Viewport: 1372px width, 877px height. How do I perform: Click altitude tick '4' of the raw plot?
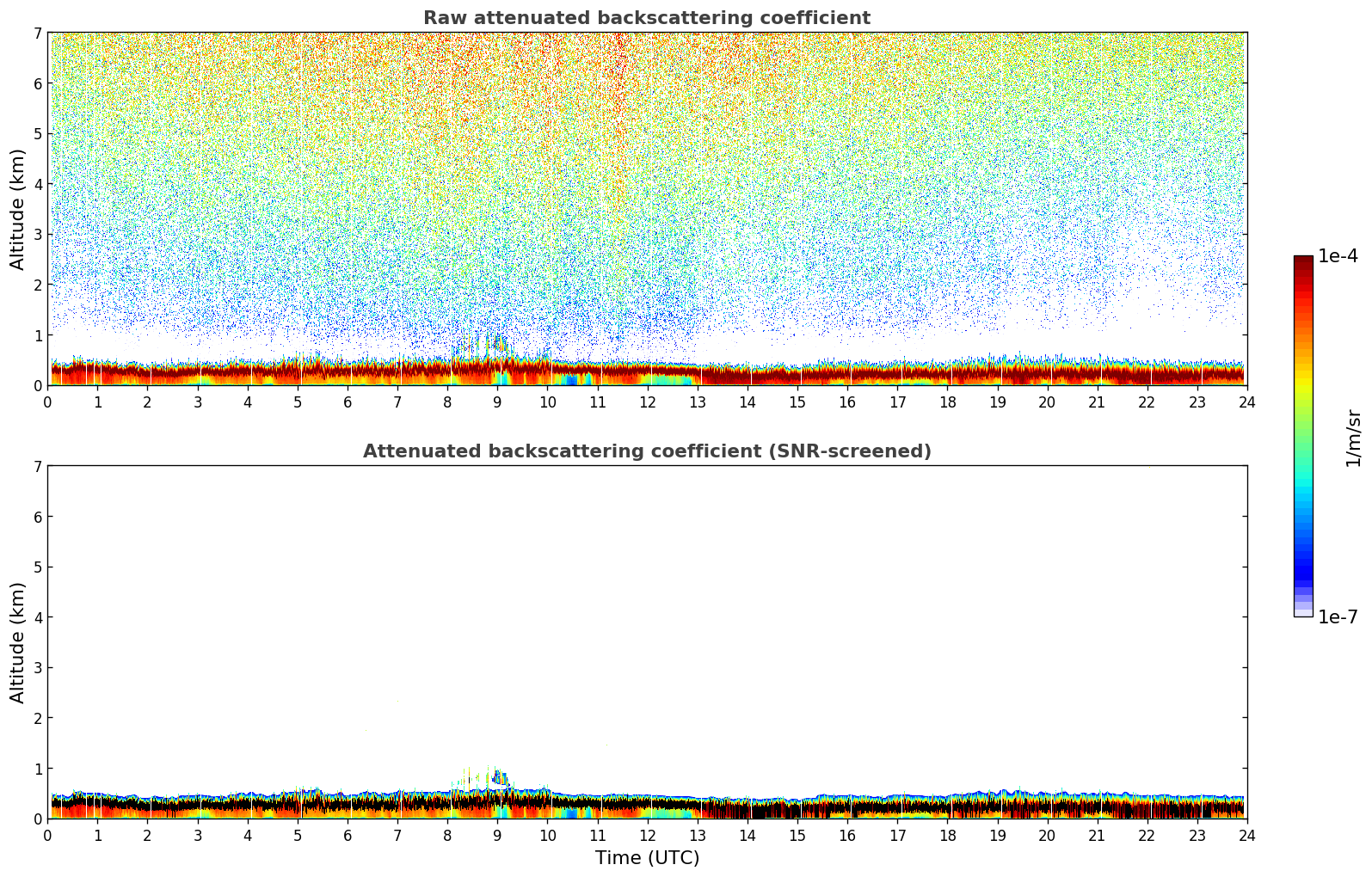pos(38,184)
